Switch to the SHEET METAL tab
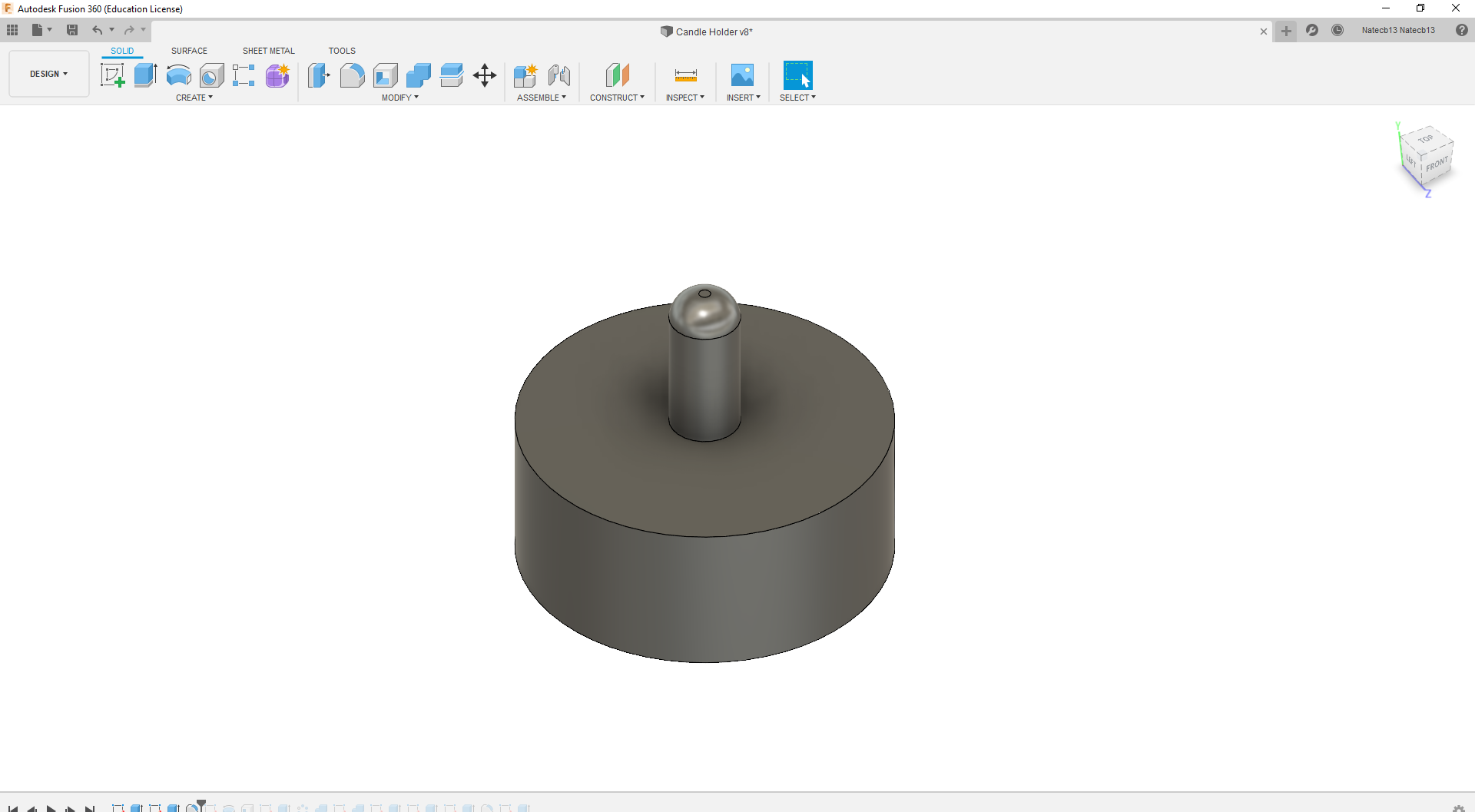Viewport: 1475px width, 812px height. [x=268, y=51]
